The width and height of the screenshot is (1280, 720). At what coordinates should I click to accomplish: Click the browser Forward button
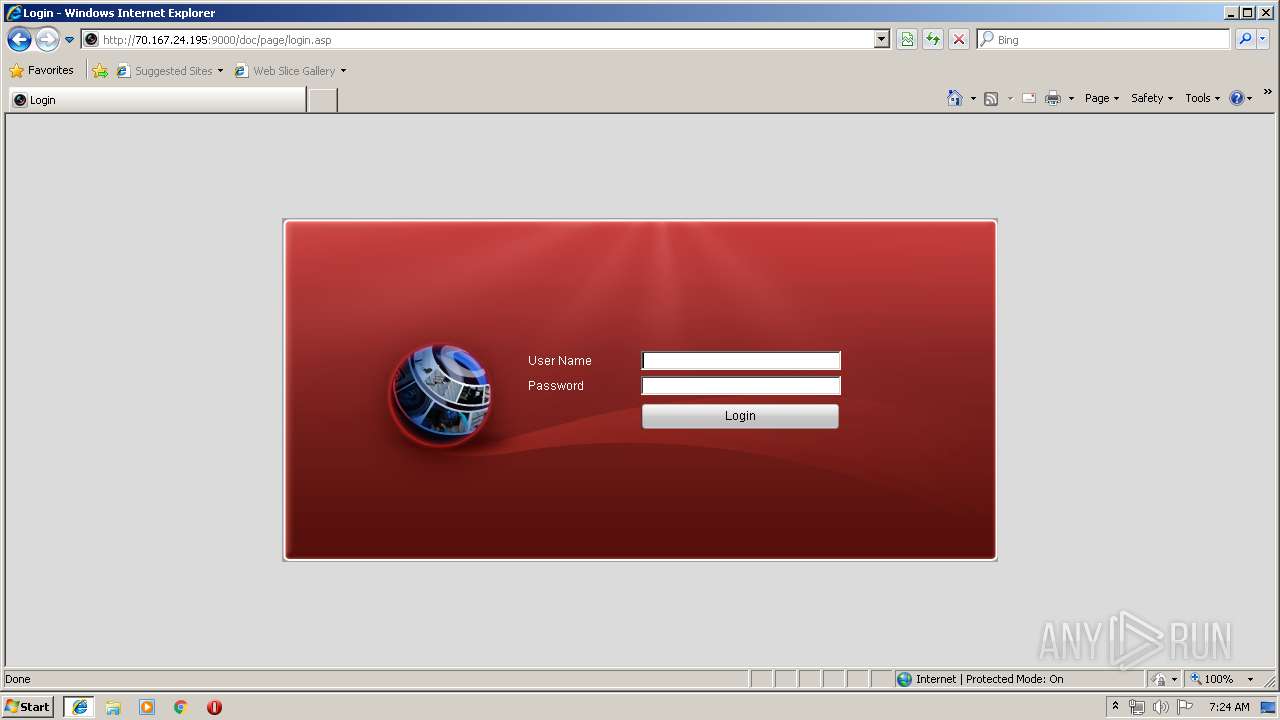(47, 40)
